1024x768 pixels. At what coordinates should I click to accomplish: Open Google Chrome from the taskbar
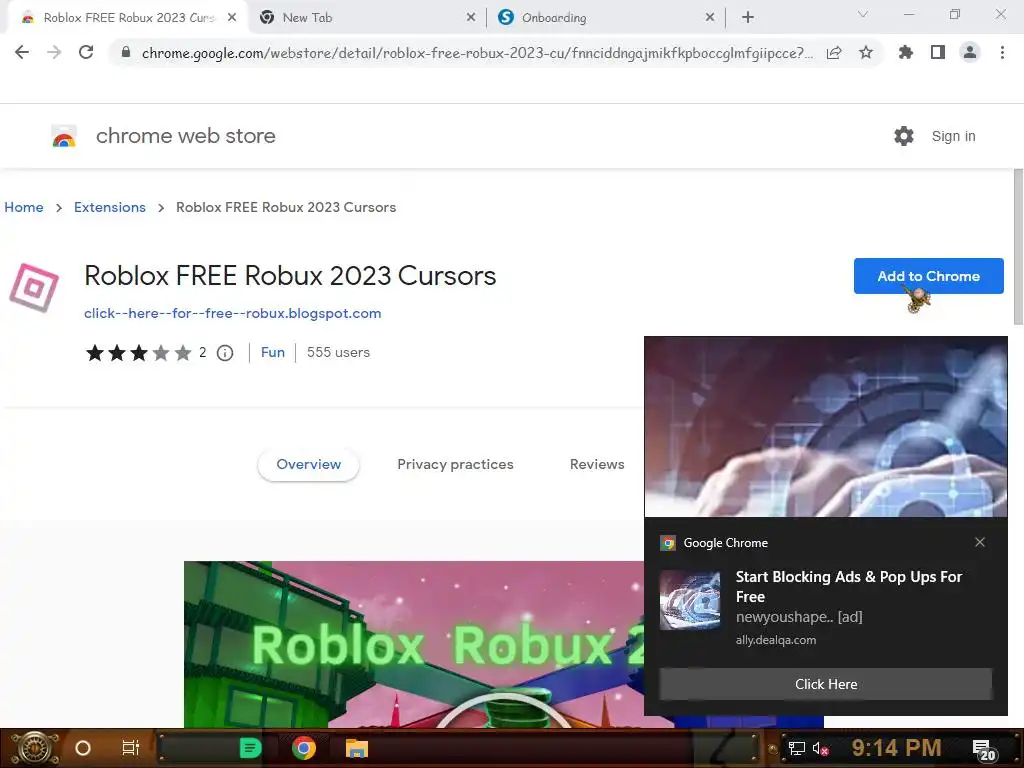(x=304, y=748)
